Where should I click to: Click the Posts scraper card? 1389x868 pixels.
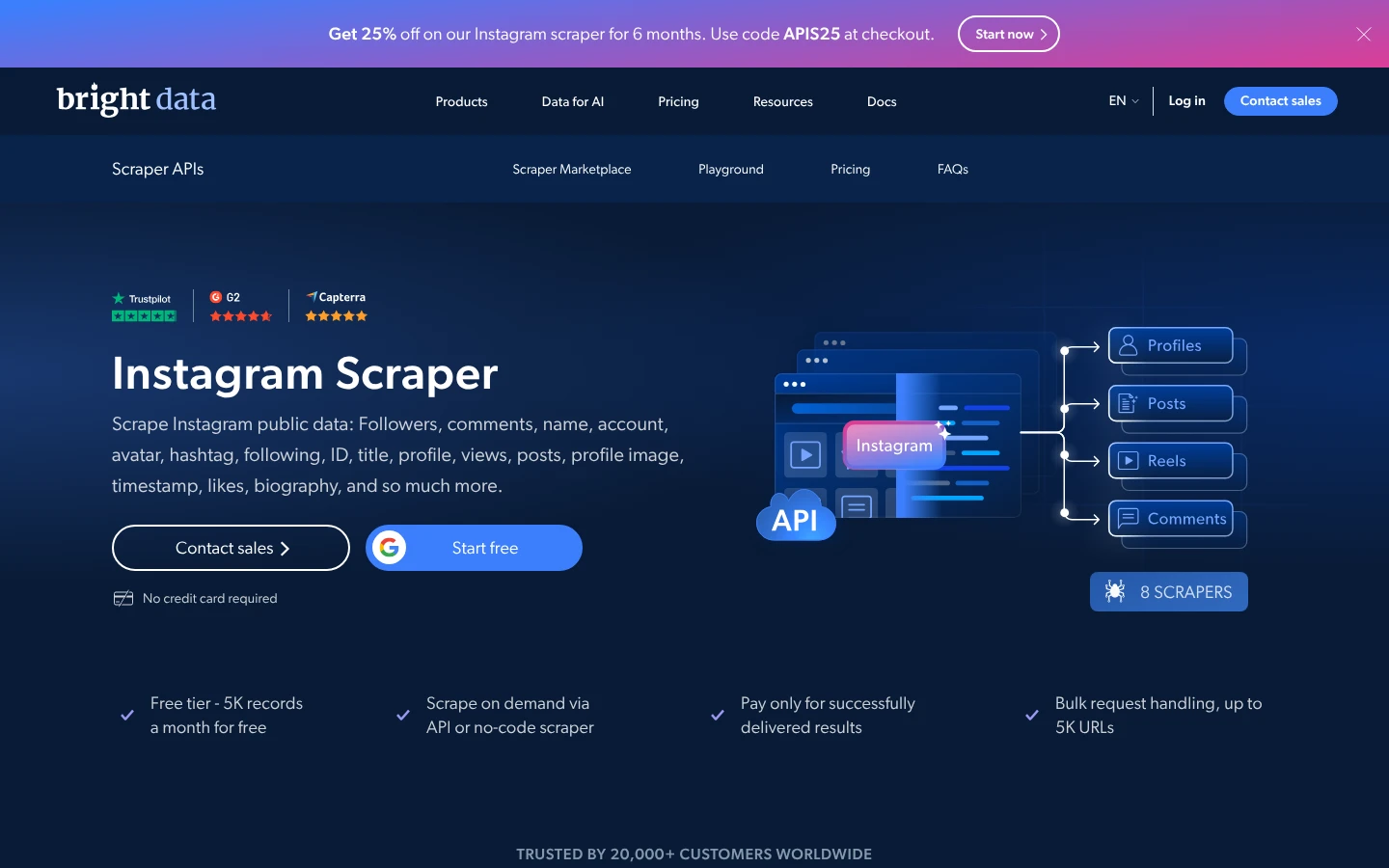pos(1171,403)
